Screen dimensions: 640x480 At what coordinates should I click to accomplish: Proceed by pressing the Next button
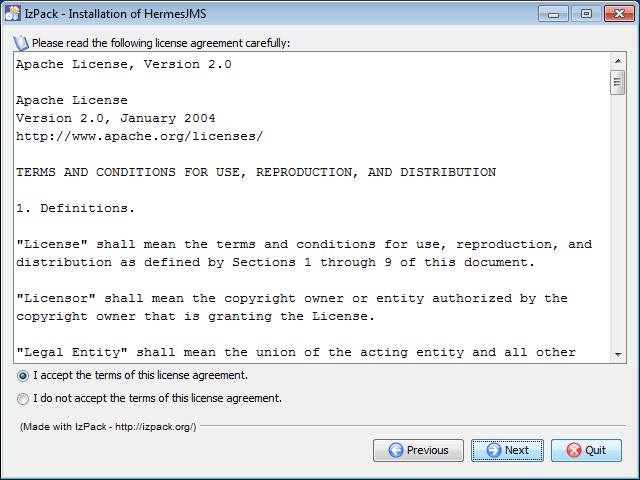(x=507, y=450)
